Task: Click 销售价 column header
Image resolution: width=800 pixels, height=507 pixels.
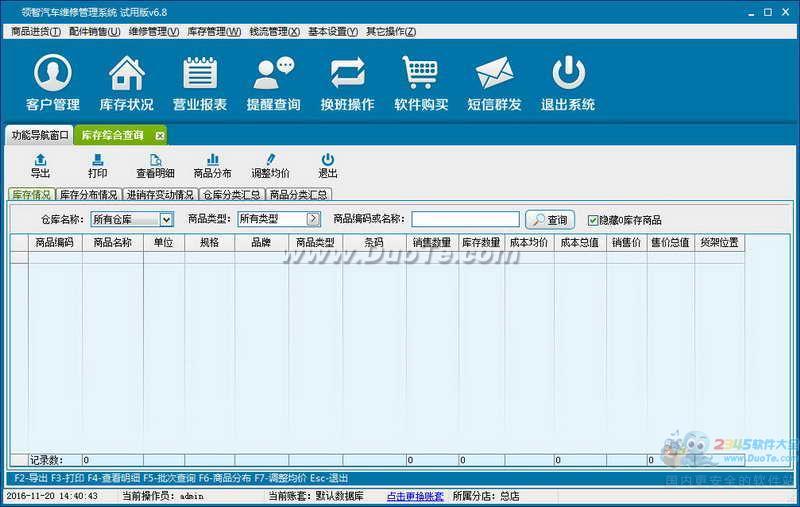Action: pos(627,243)
